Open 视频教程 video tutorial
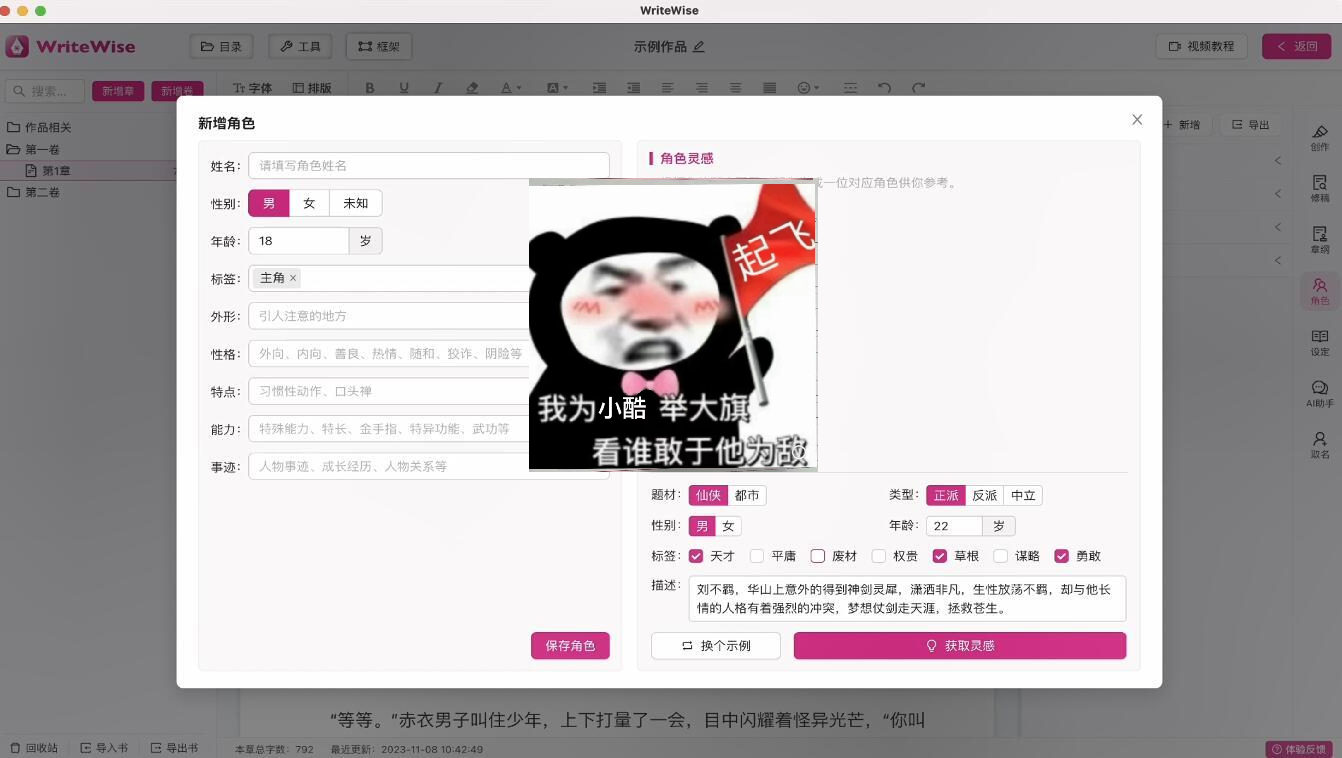Viewport: 1342px width, 758px height. tap(1201, 46)
